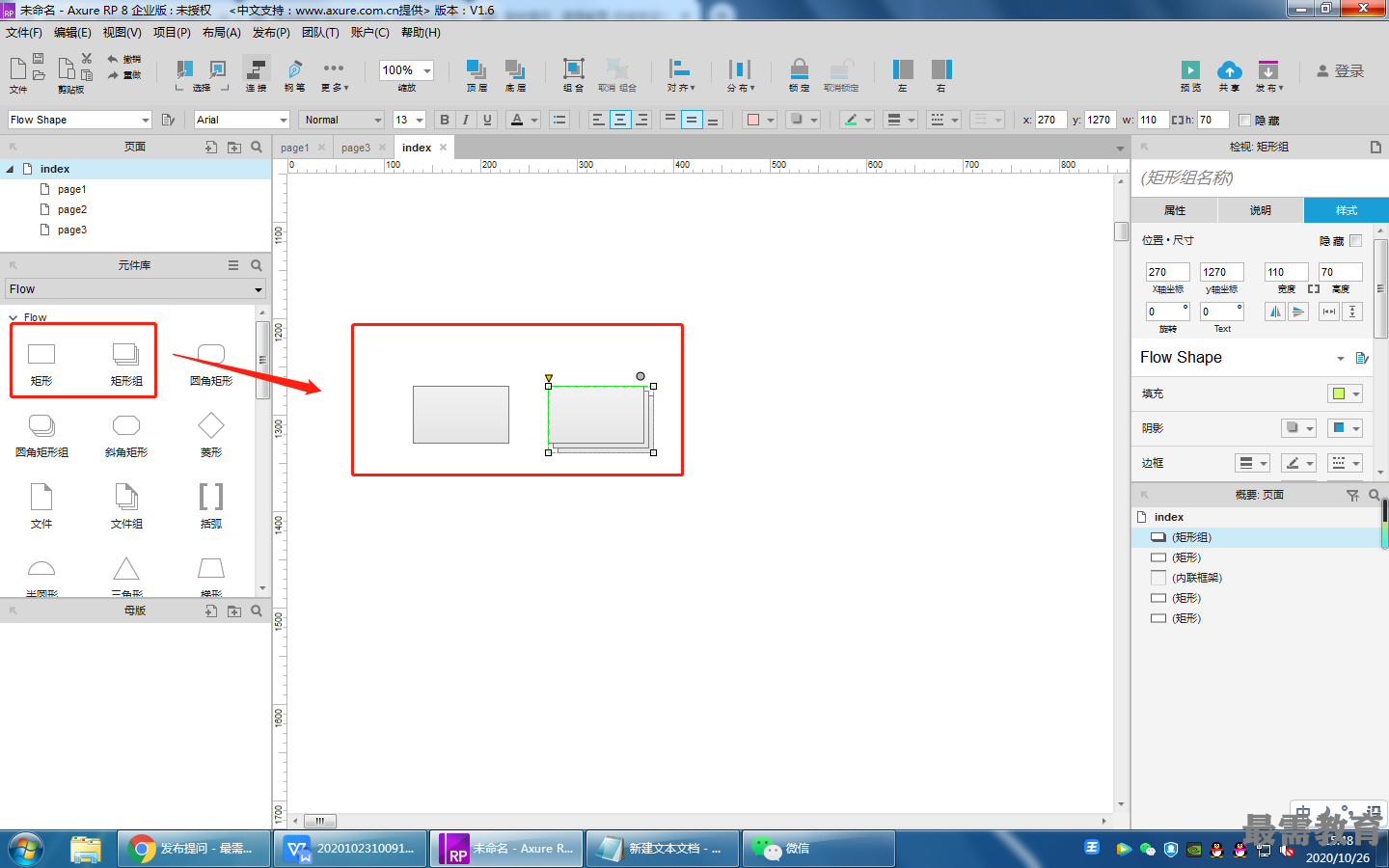This screenshot has height=868, width=1389.
Task: Pick the 矩形组 widget from library
Action: [x=126, y=365]
